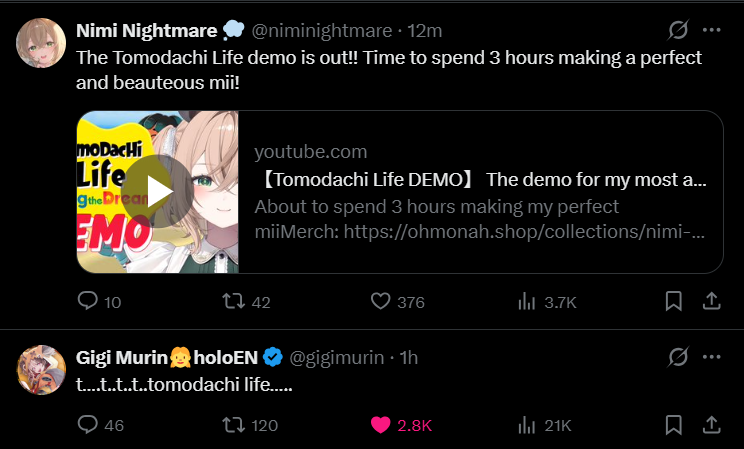Bookmark Nimi Nightmare's tweet

(x=674, y=301)
